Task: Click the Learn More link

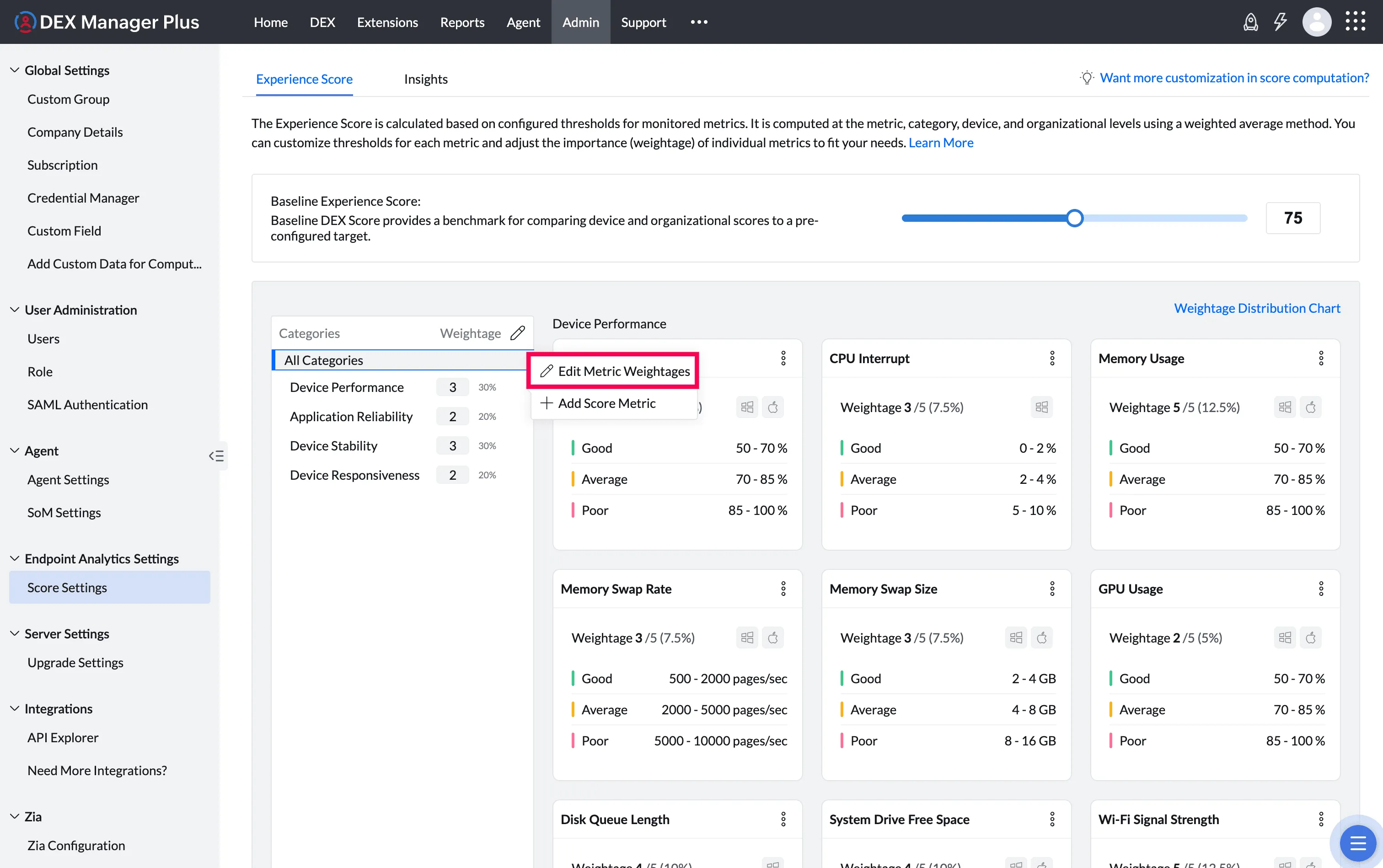Action: pos(940,142)
